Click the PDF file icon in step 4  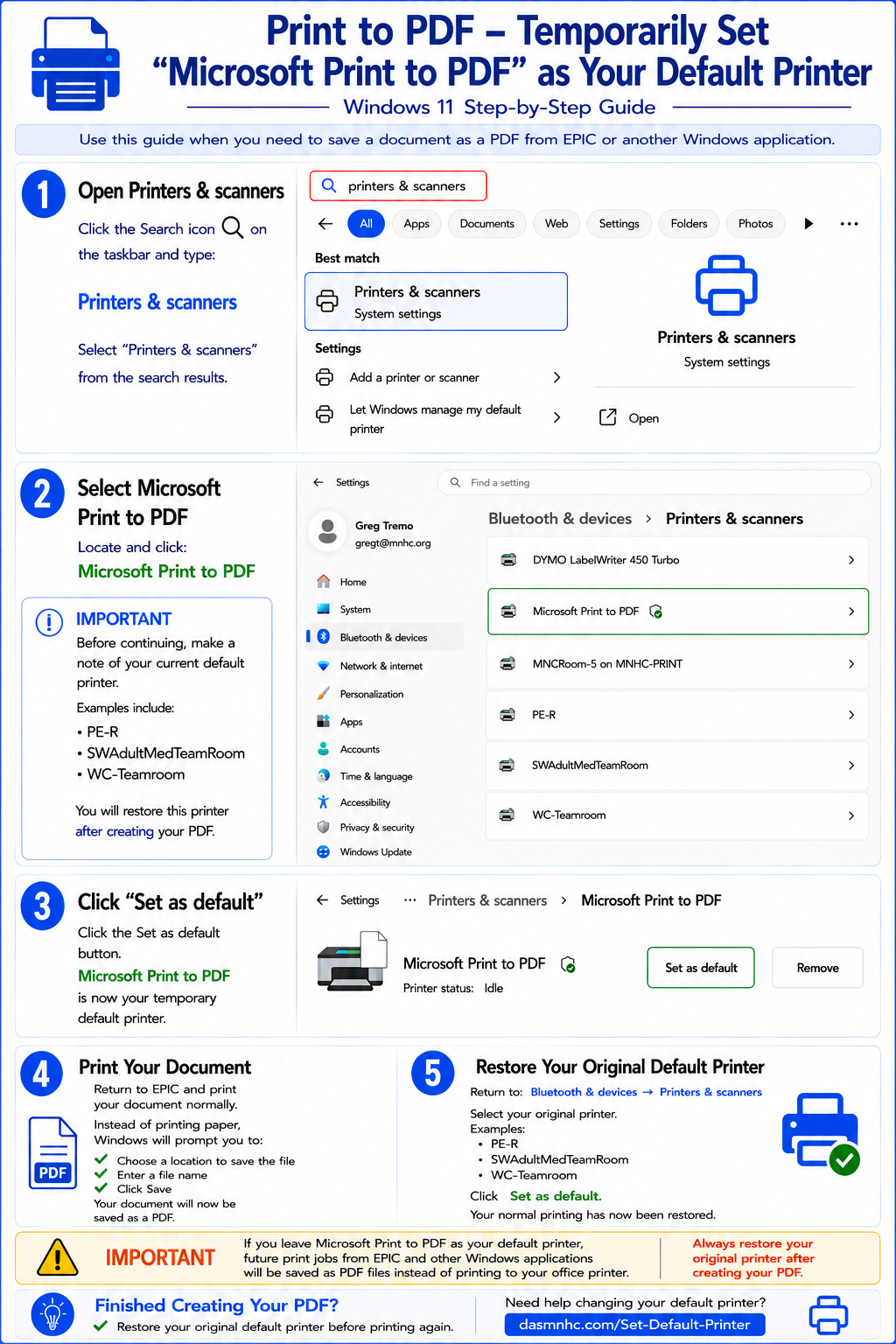pyautogui.click(x=52, y=1152)
